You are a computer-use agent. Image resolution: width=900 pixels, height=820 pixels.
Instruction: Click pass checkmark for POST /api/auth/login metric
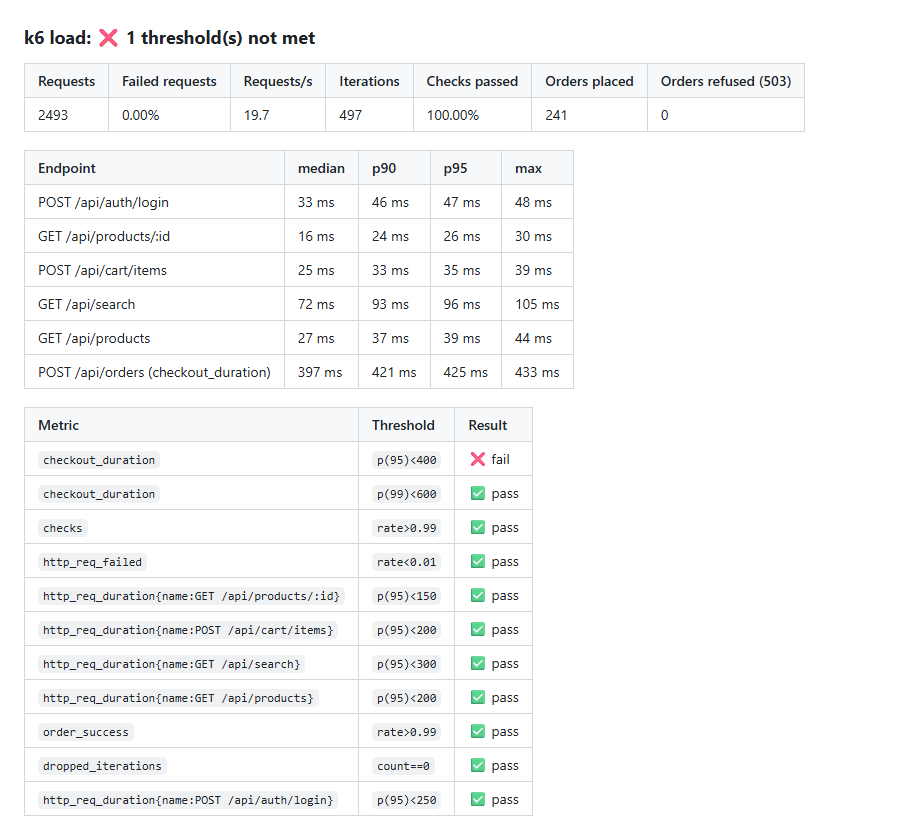point(478,799)
